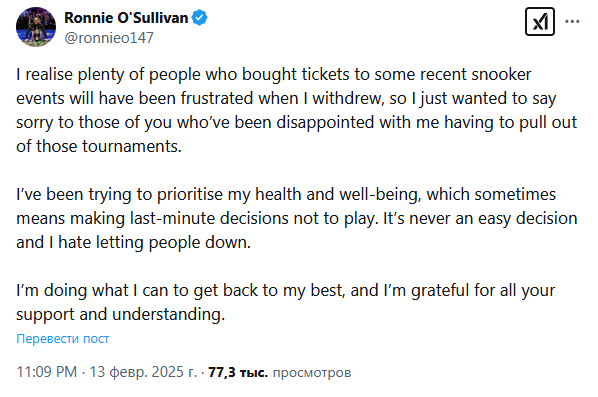Click the line starting 'I've been trying to prioritise'

click(x=286, y=194)
